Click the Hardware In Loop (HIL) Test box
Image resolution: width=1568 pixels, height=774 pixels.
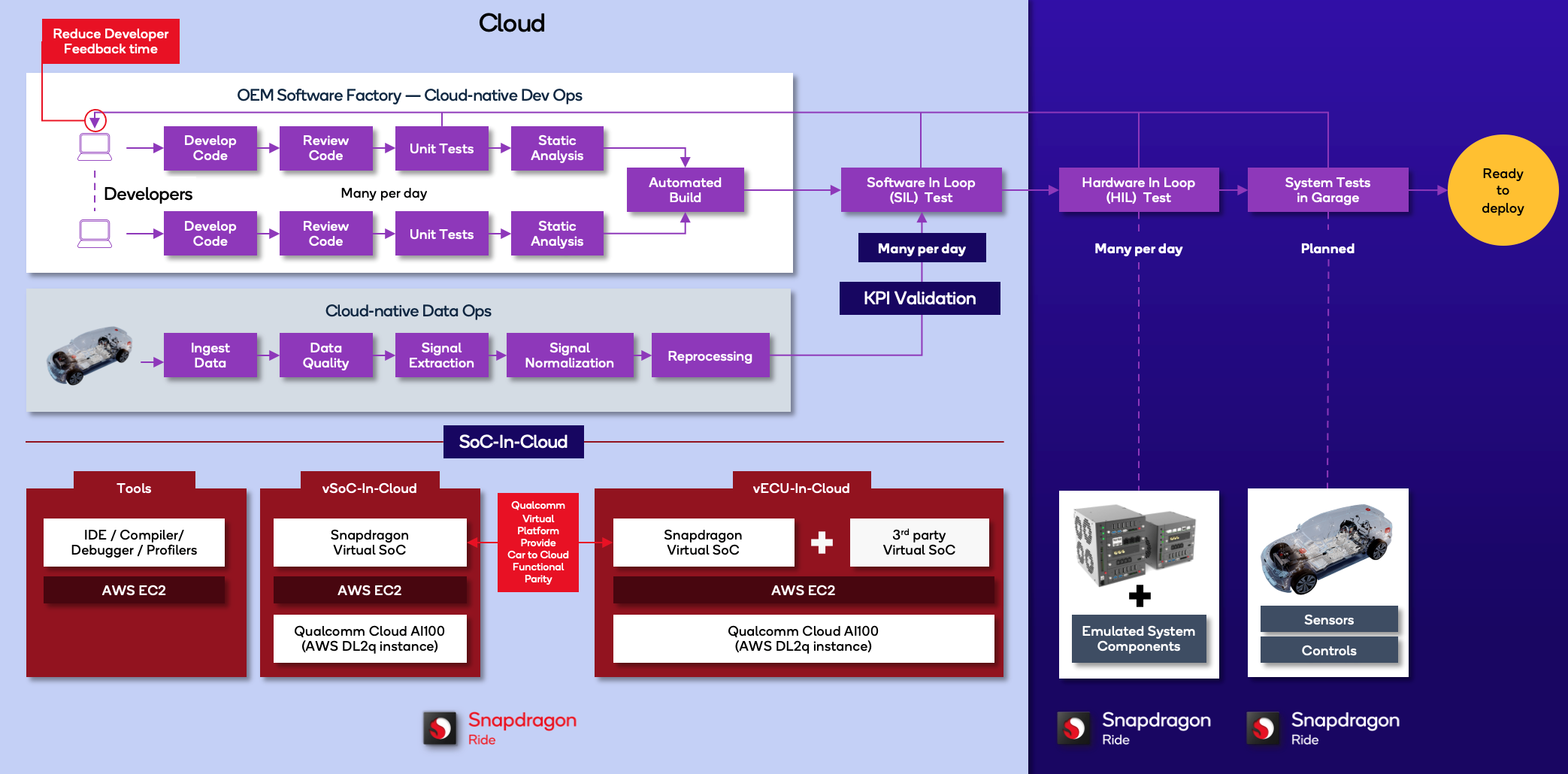[1138, 190]
